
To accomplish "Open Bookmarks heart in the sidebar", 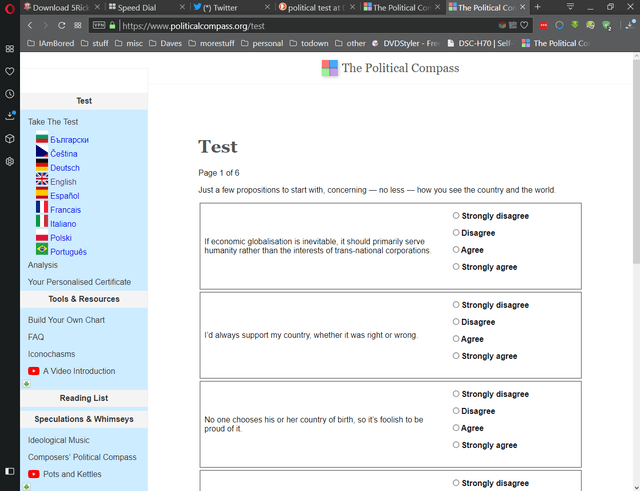I will tap(10, 71).
